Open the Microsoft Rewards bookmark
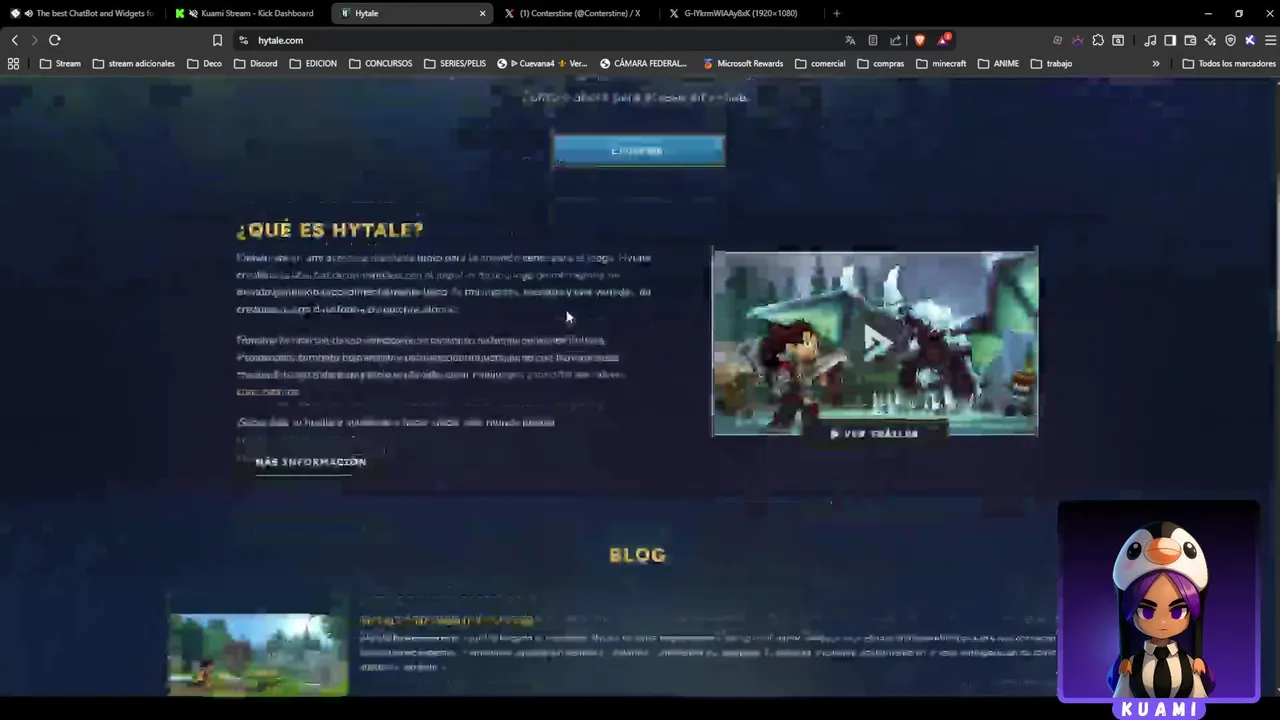This screenshot has width=1280, height=720. 741,63
